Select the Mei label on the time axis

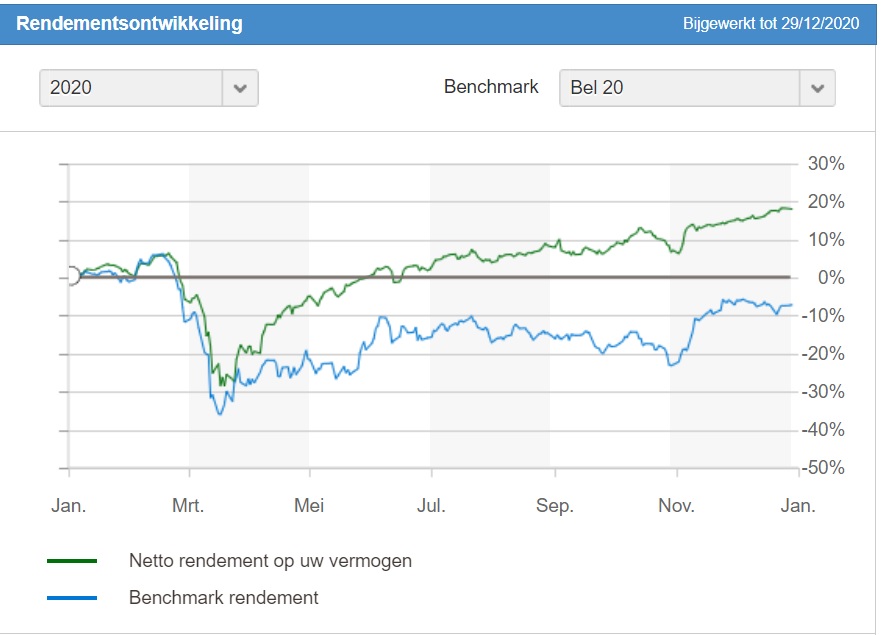click(309, 506)
